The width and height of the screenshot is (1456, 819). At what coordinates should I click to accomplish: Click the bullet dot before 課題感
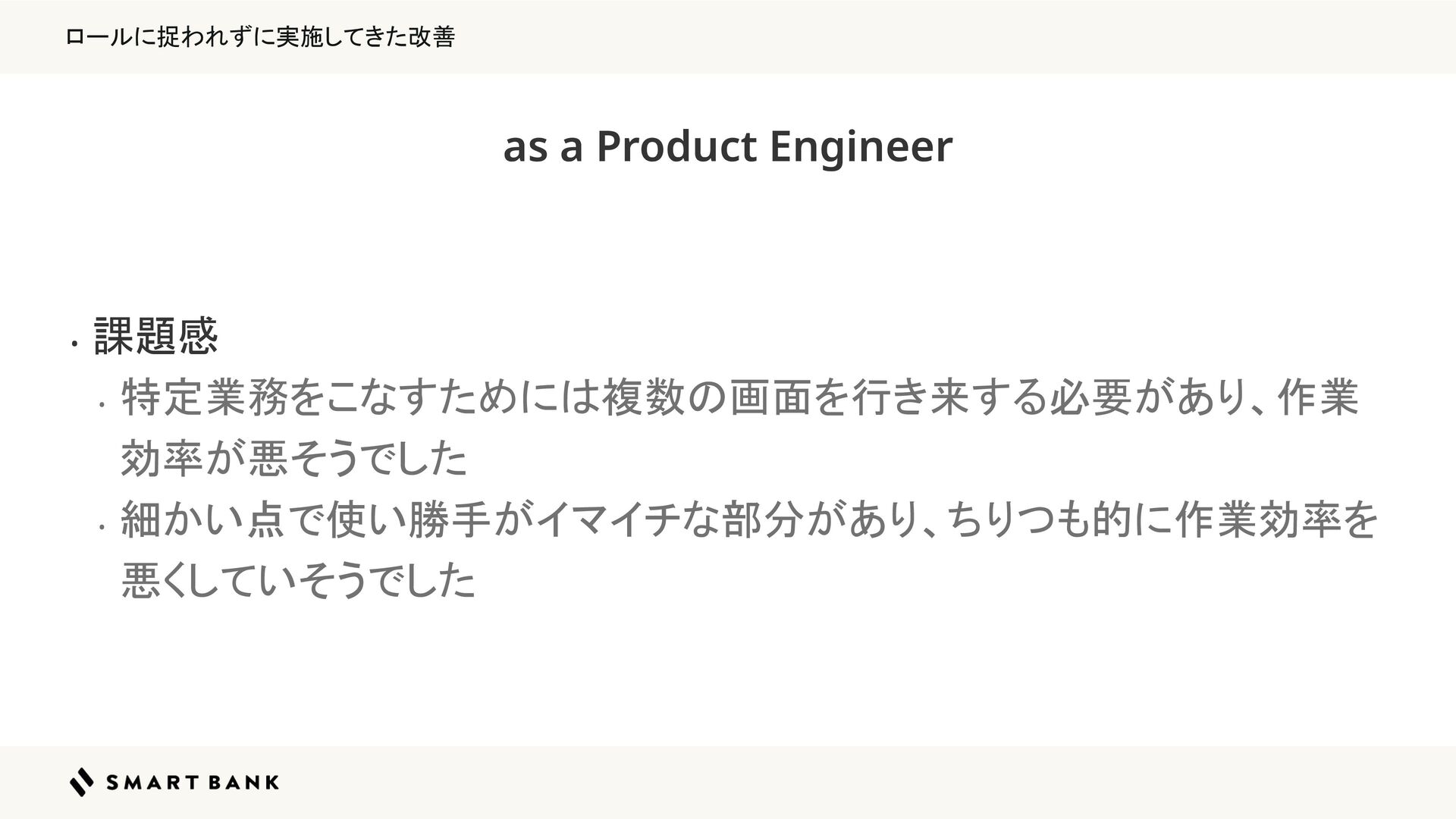(73, 346)
